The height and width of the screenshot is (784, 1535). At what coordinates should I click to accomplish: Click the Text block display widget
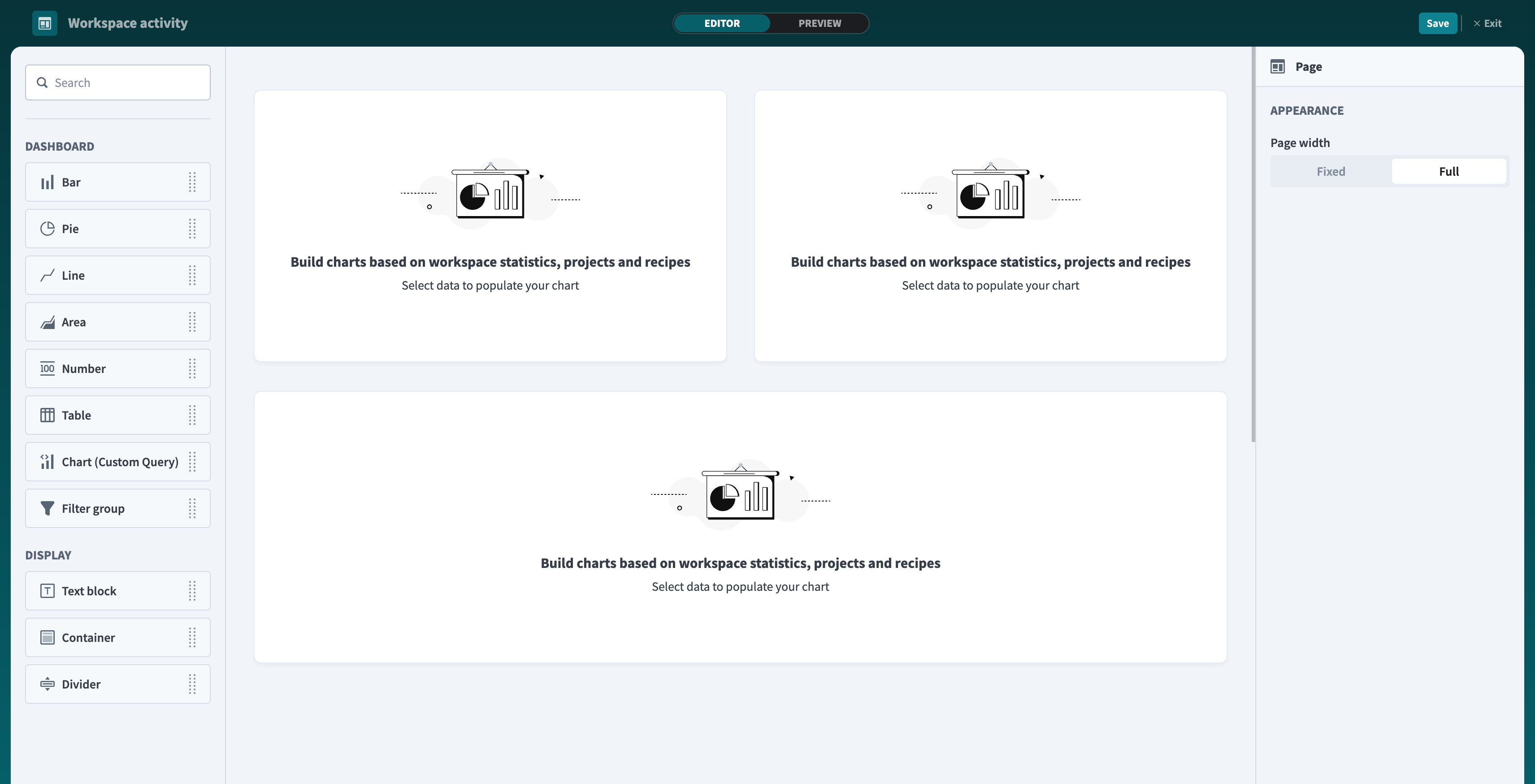(x=89, y=590)
